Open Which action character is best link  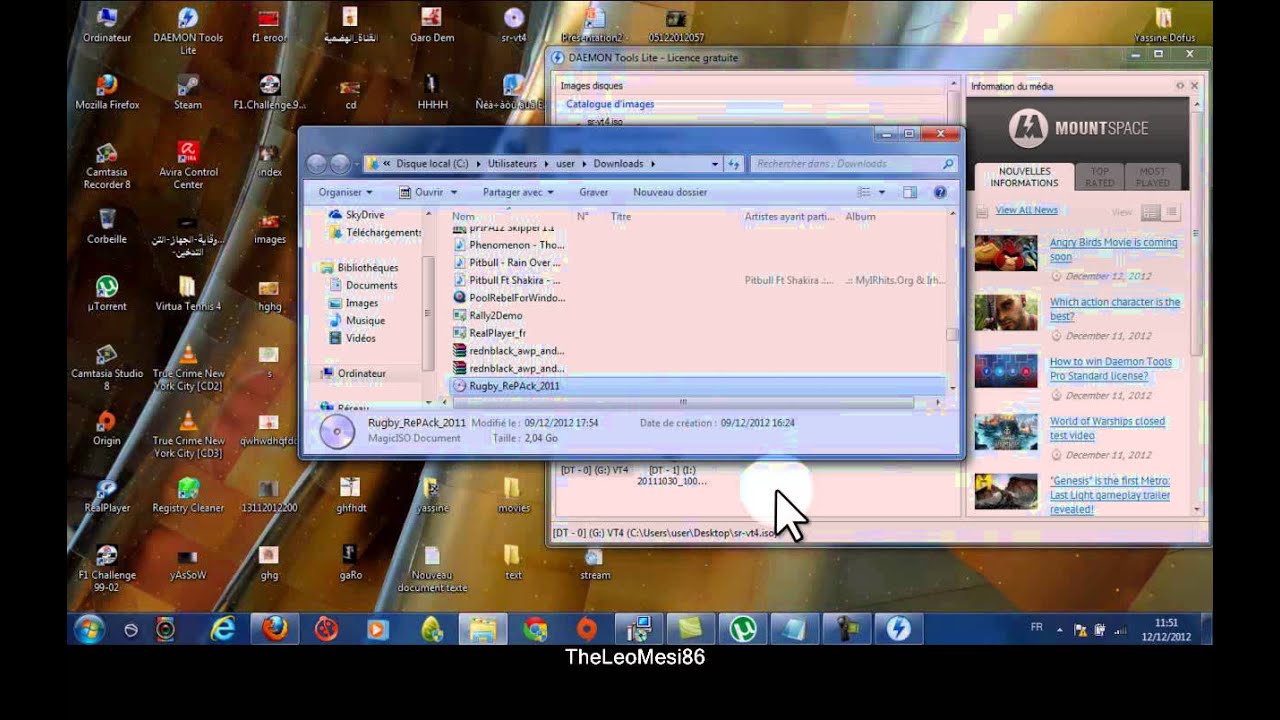point(1114,309)
